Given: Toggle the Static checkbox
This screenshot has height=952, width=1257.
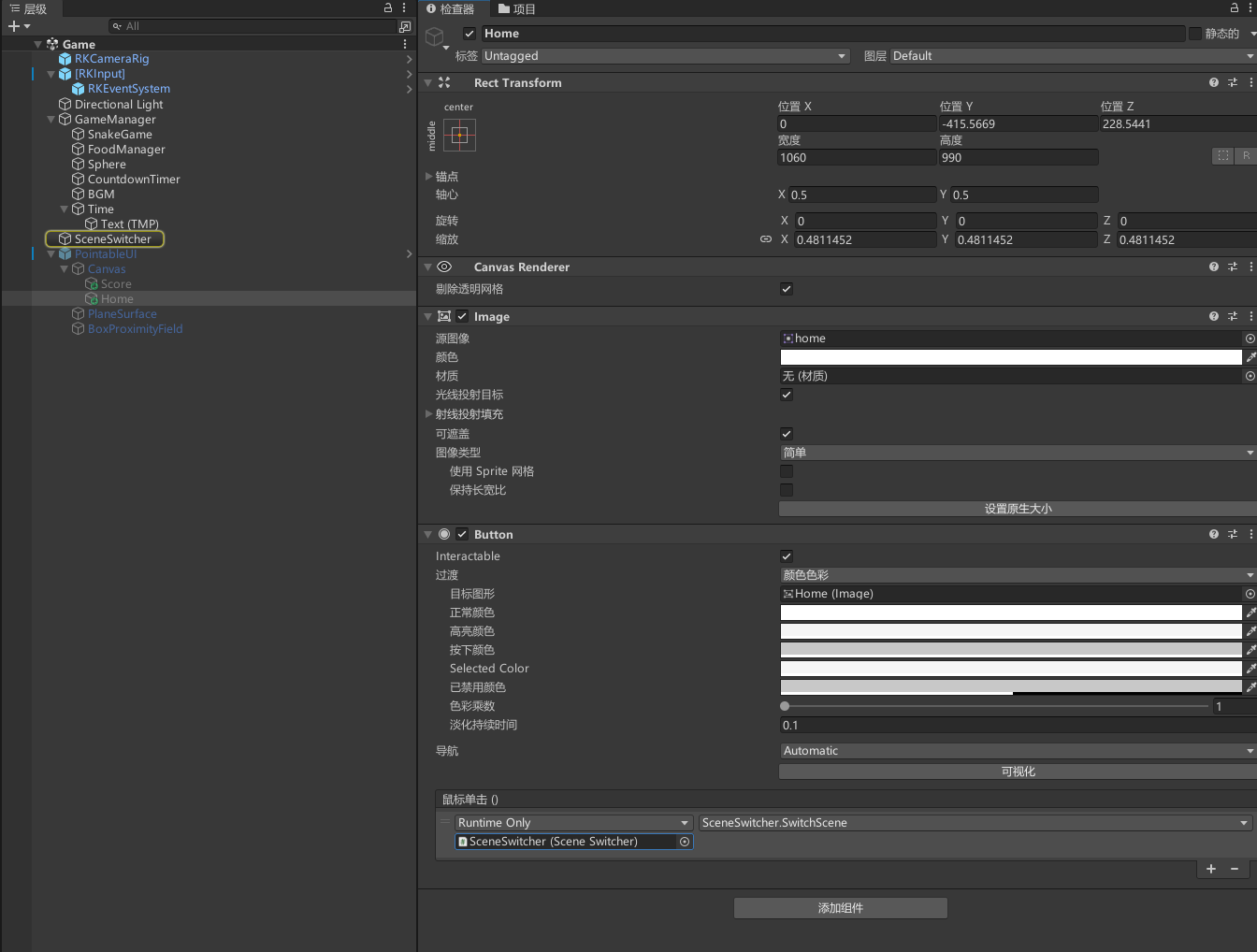Looking at the screenshot, I should [1194, 34].
